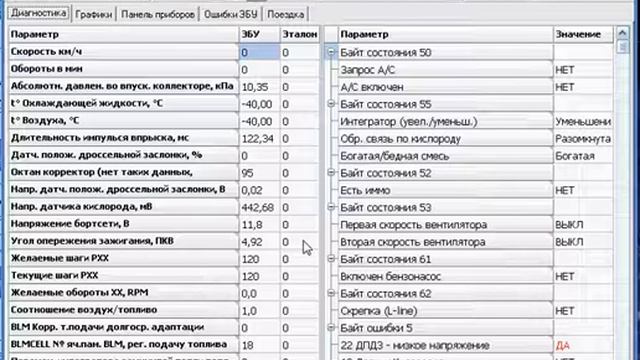
Task: Select Богатая/бедная смесь item
Action: click(445, 156)
